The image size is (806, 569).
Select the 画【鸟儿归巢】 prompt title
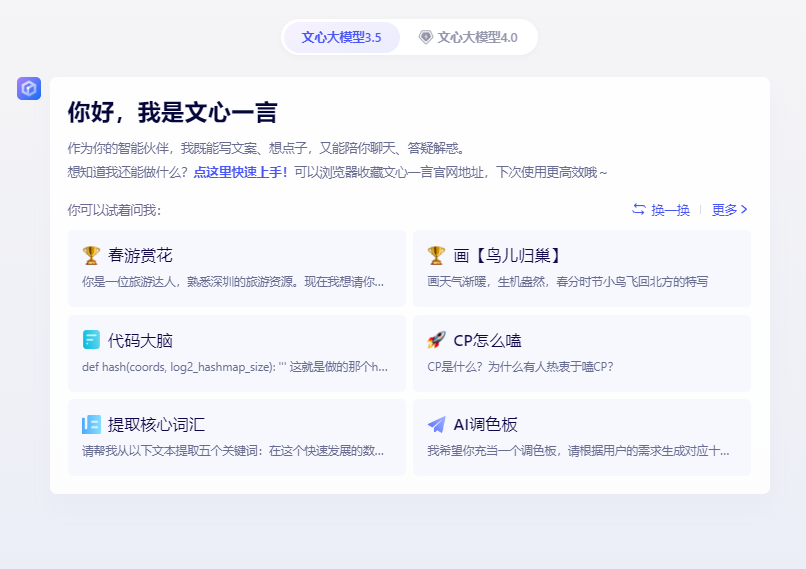point(508,255)
